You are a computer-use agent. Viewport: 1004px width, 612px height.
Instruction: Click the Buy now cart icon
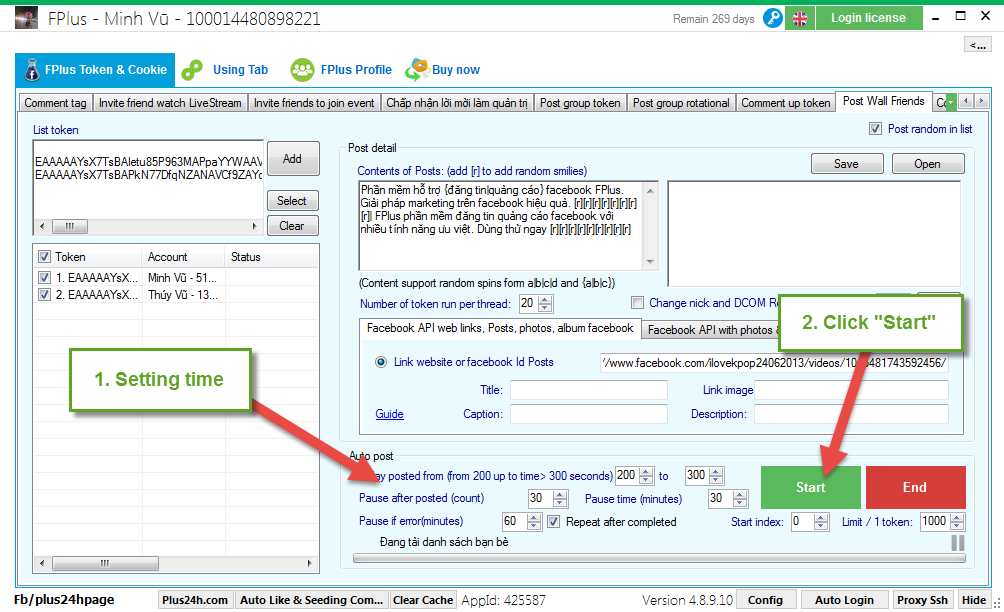point(417,70)
